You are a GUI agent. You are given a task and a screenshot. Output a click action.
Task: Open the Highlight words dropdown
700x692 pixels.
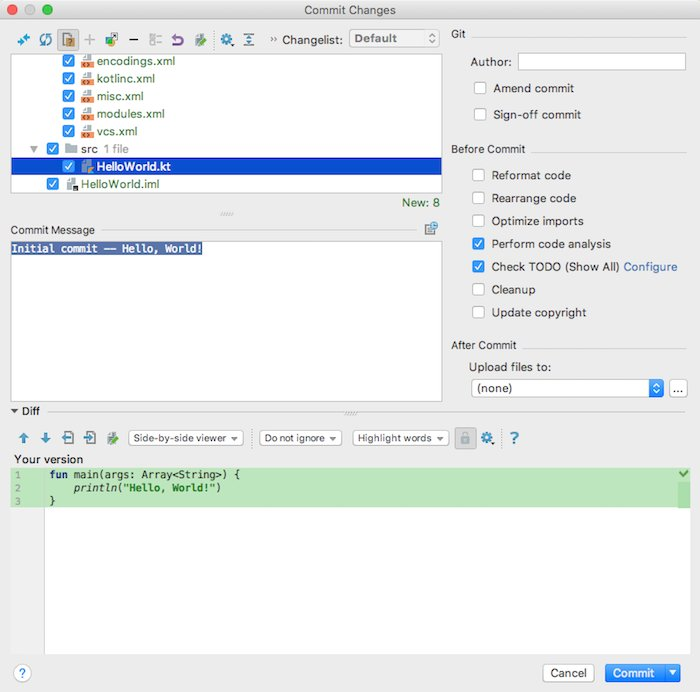click(400, 438)
